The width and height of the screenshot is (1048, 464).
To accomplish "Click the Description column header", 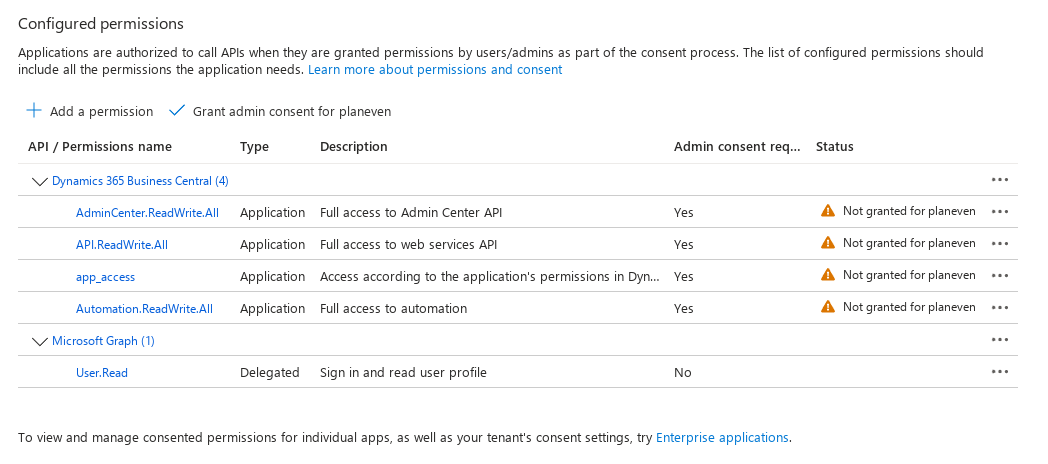I will coord(354,146).
